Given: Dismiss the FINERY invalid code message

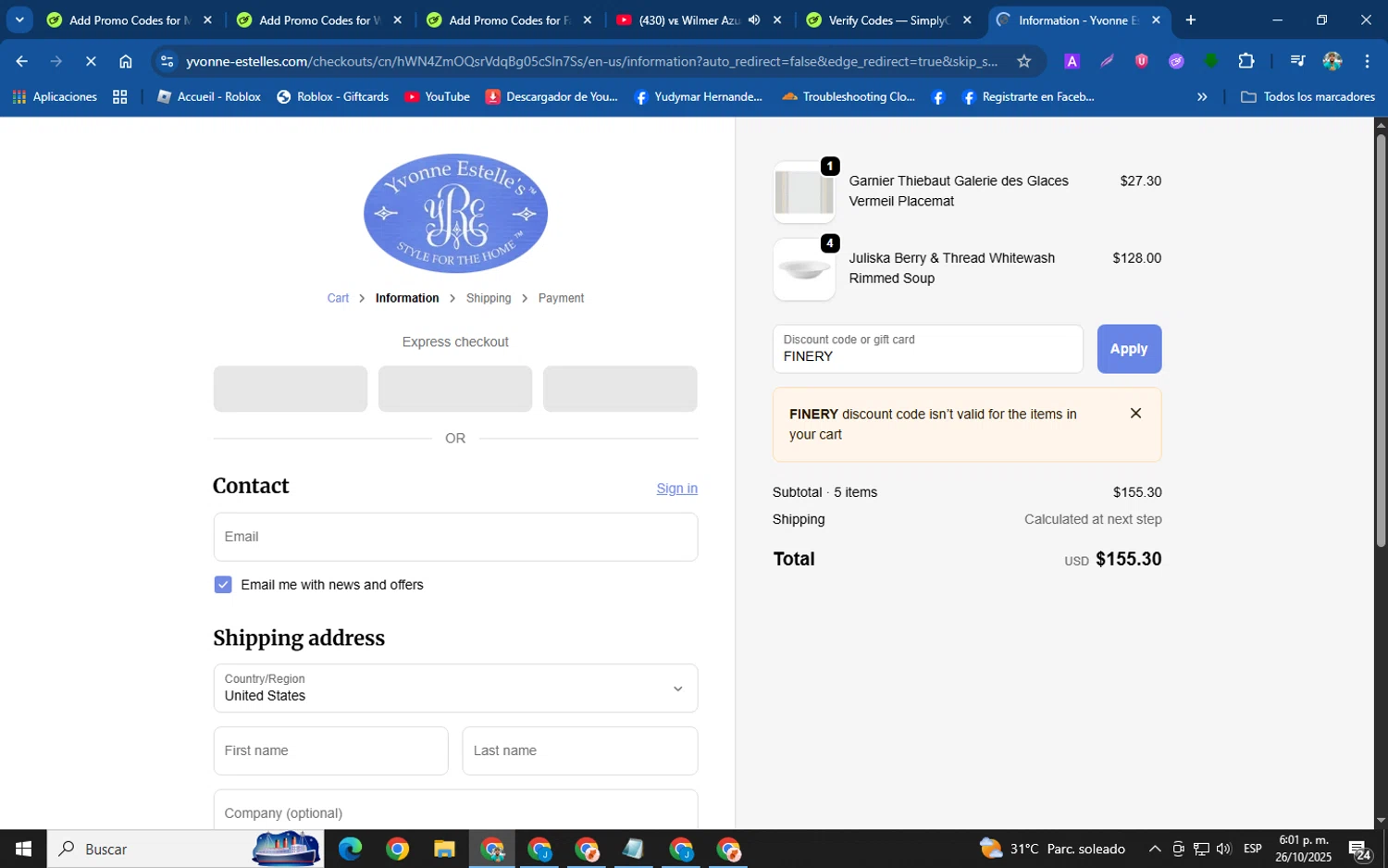Looking at the screenshot, I should coord(1135,414).
